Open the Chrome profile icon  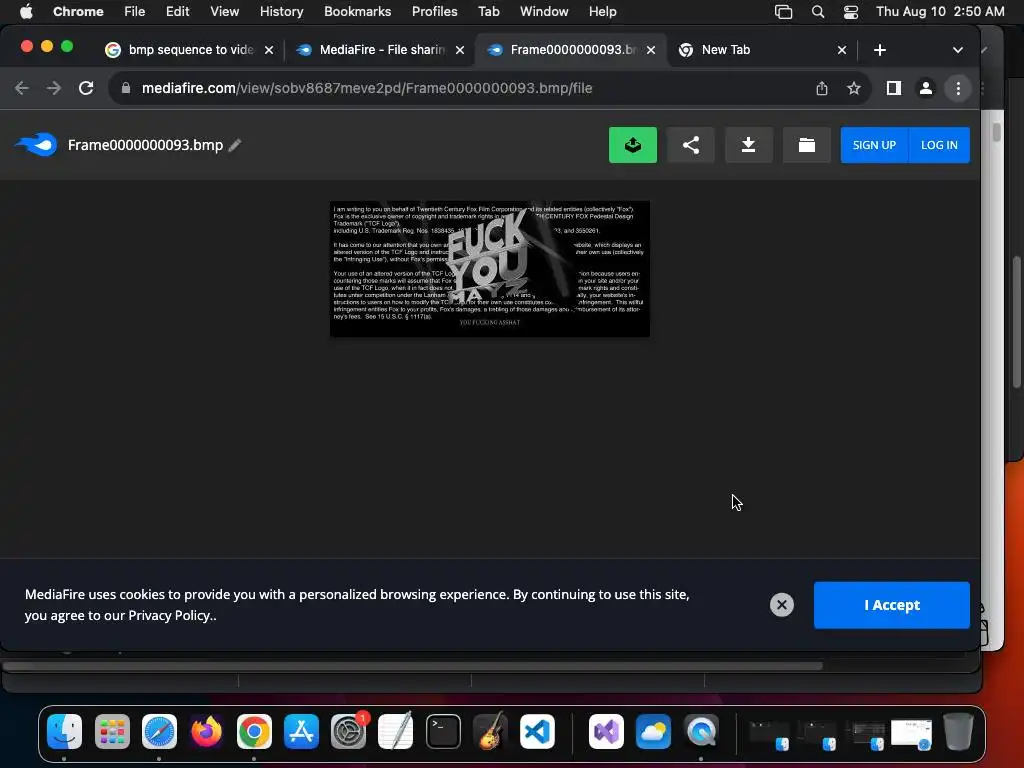point(925,88)
